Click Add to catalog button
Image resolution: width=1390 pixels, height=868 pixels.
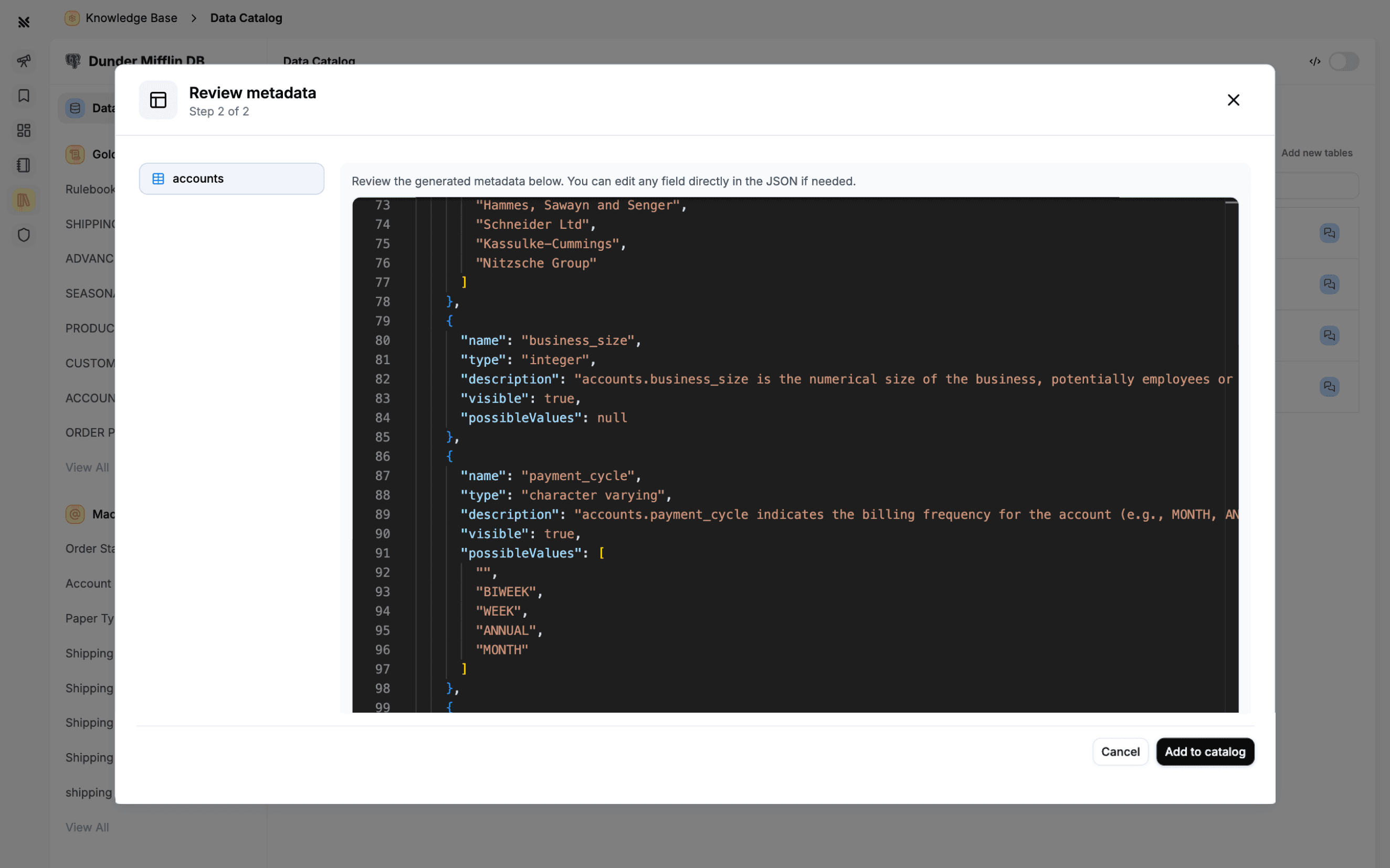[x=1205, y=751]
